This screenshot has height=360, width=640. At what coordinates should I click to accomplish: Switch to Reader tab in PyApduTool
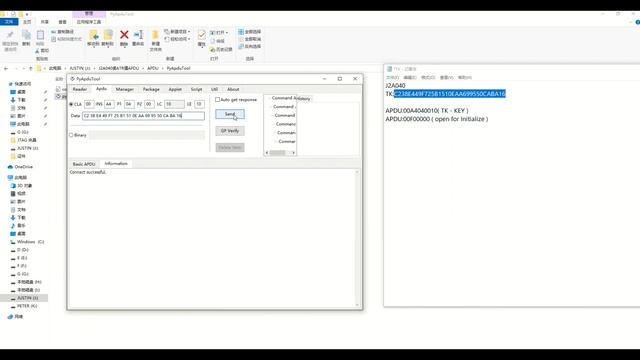tap(80, 89)
